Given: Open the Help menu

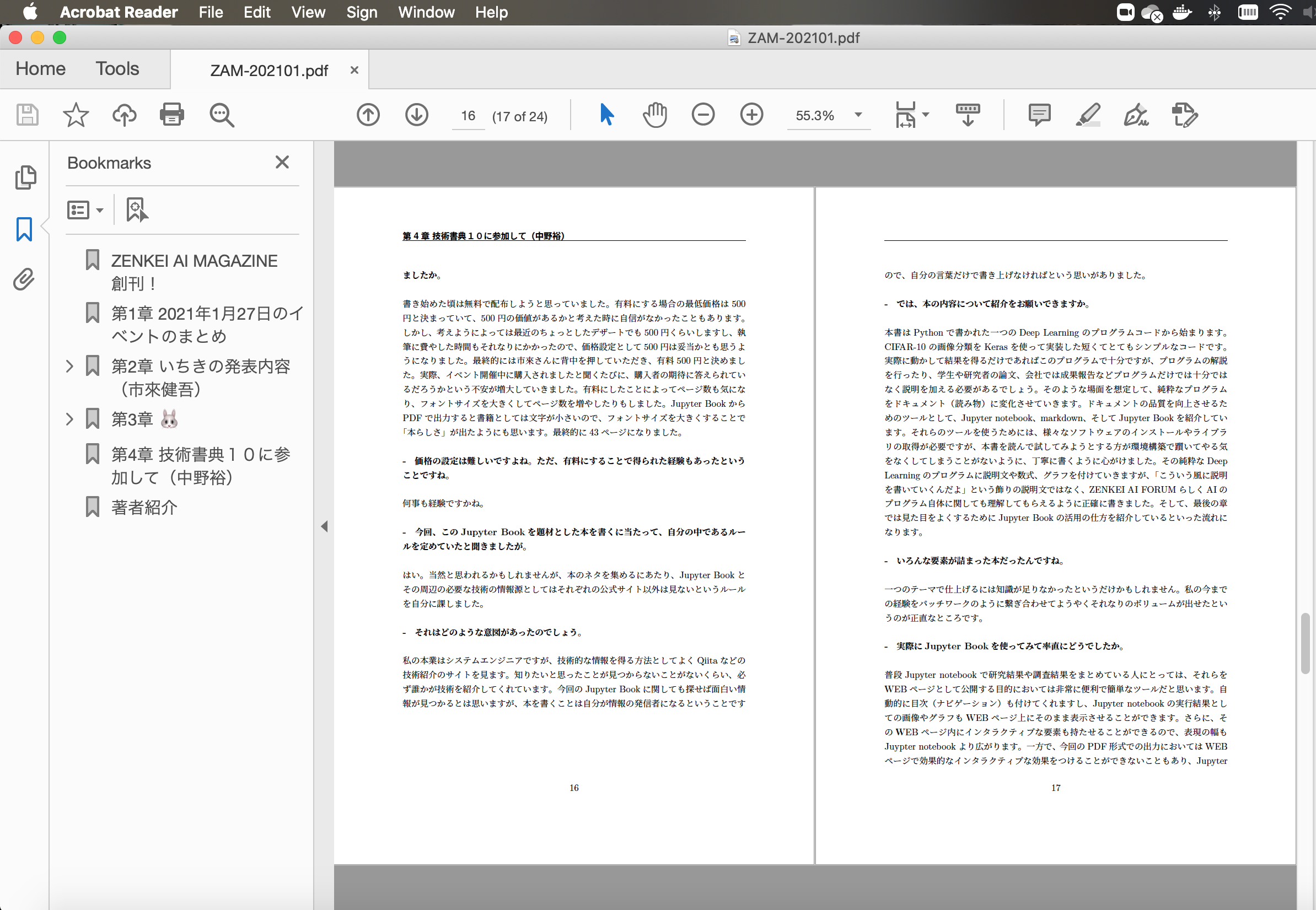Looking at the screenshot, I should (492, 12).
